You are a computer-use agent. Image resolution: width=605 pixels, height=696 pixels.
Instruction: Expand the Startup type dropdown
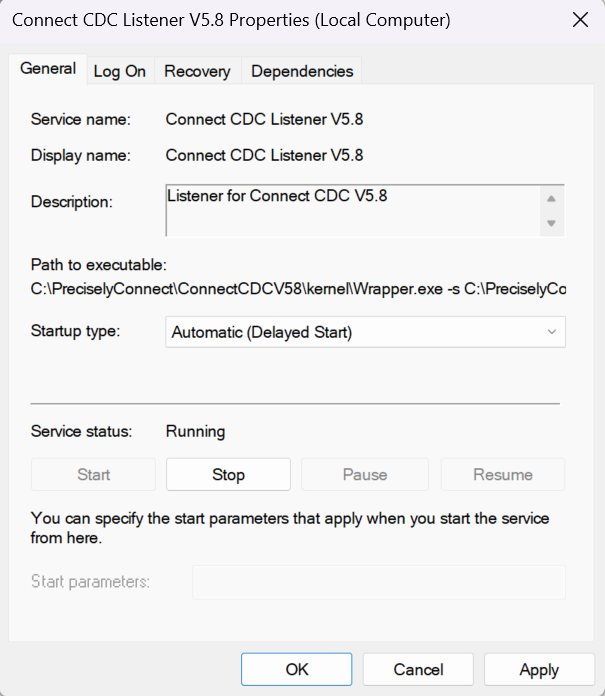365,332
